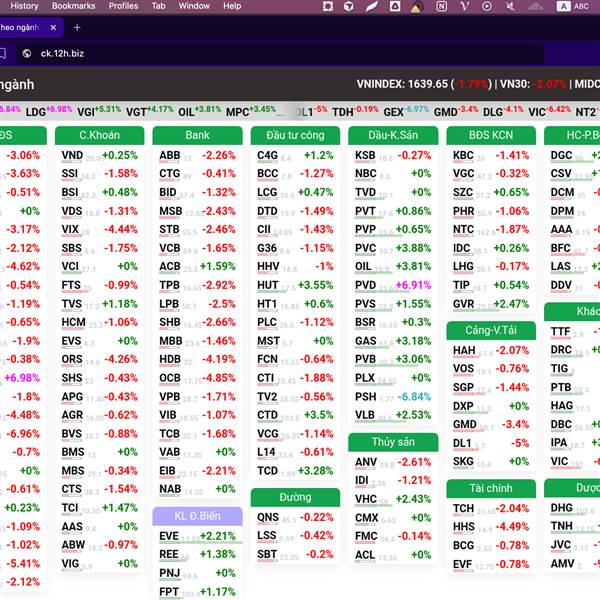Select the BĐS KCN sector header
Image resolution: width=600 pixels, height=600 pixels.
point(491,135)
